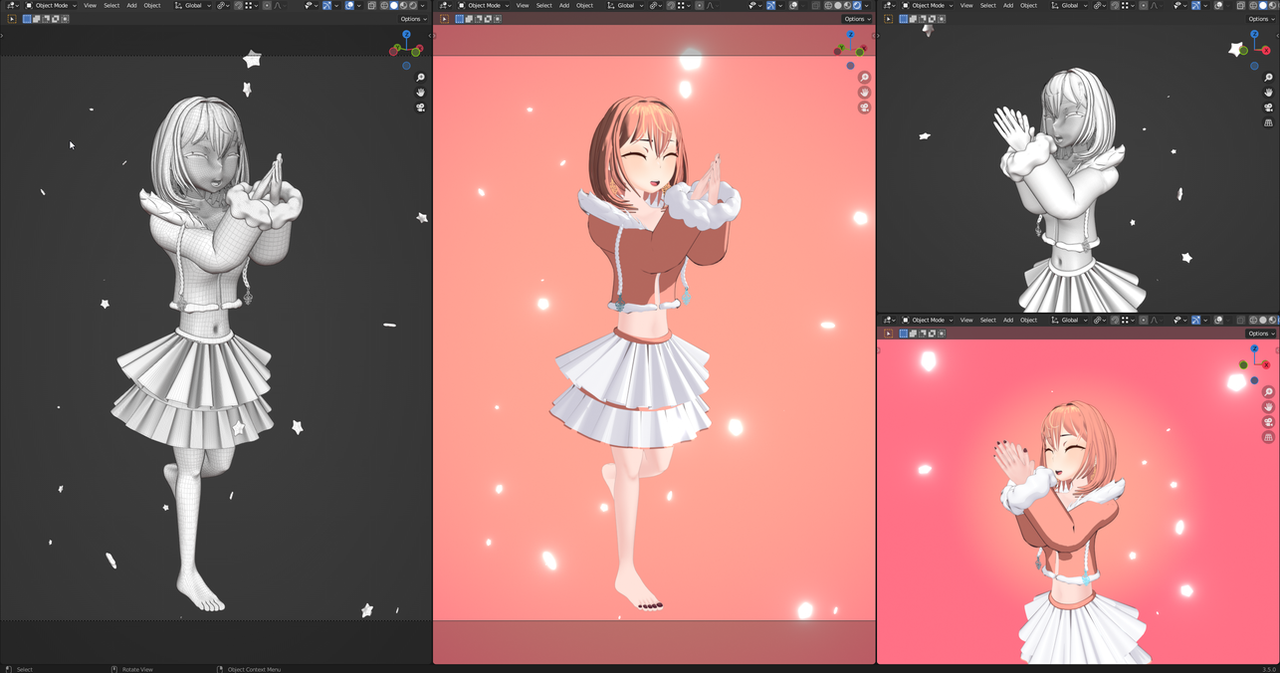Screen dimensions: 1280x673
Task: Open Object menu in top-right viewport
Action: 1028,5
